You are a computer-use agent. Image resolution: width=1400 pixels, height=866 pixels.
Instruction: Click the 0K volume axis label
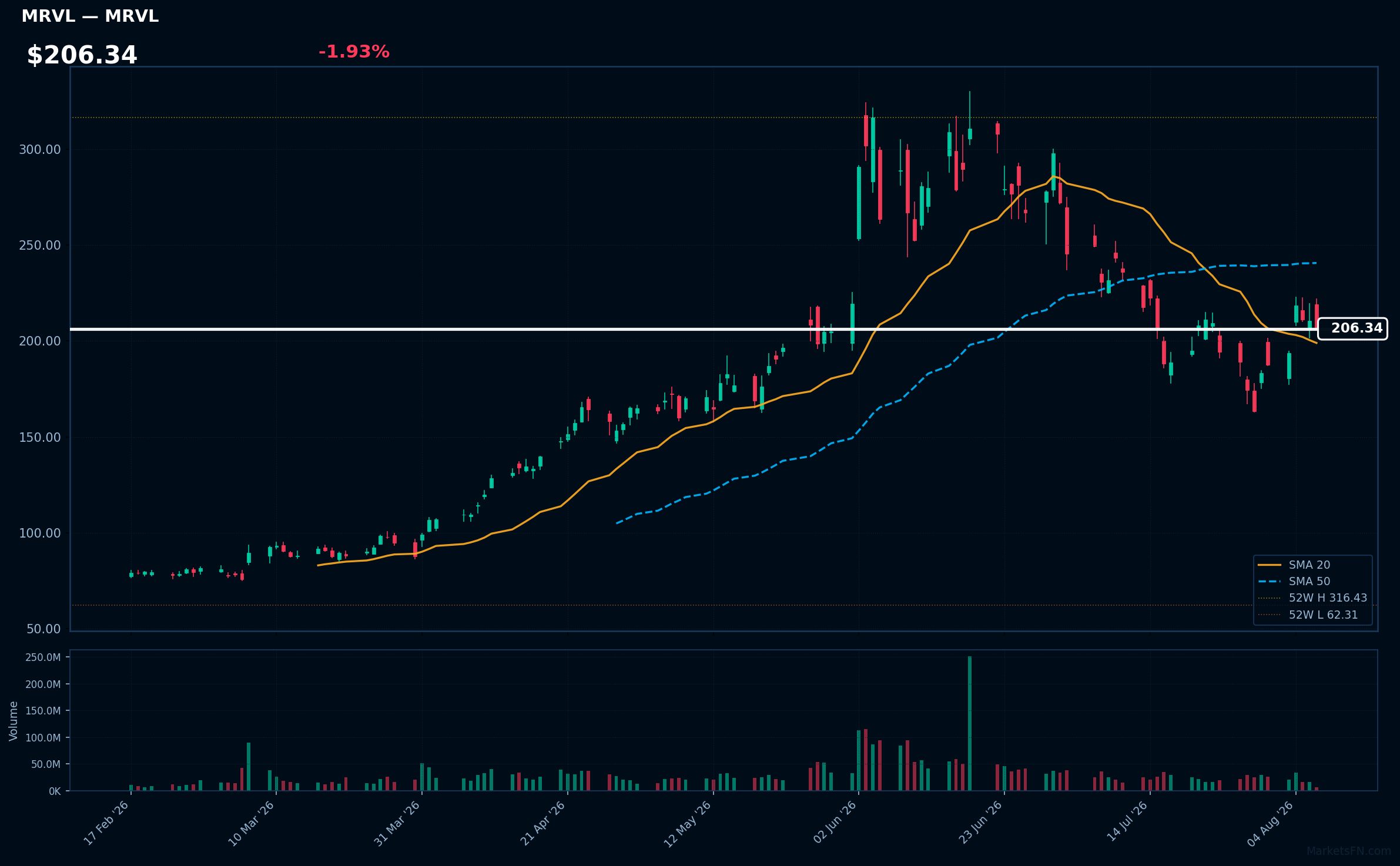(x=55, y=791)
